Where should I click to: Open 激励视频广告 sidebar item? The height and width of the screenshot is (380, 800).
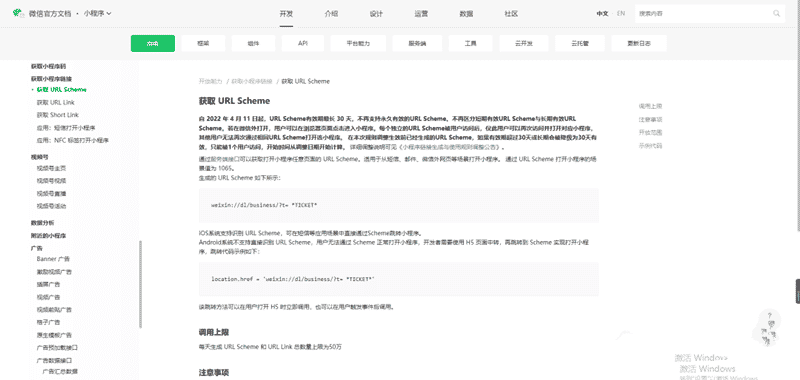[54, 272]
